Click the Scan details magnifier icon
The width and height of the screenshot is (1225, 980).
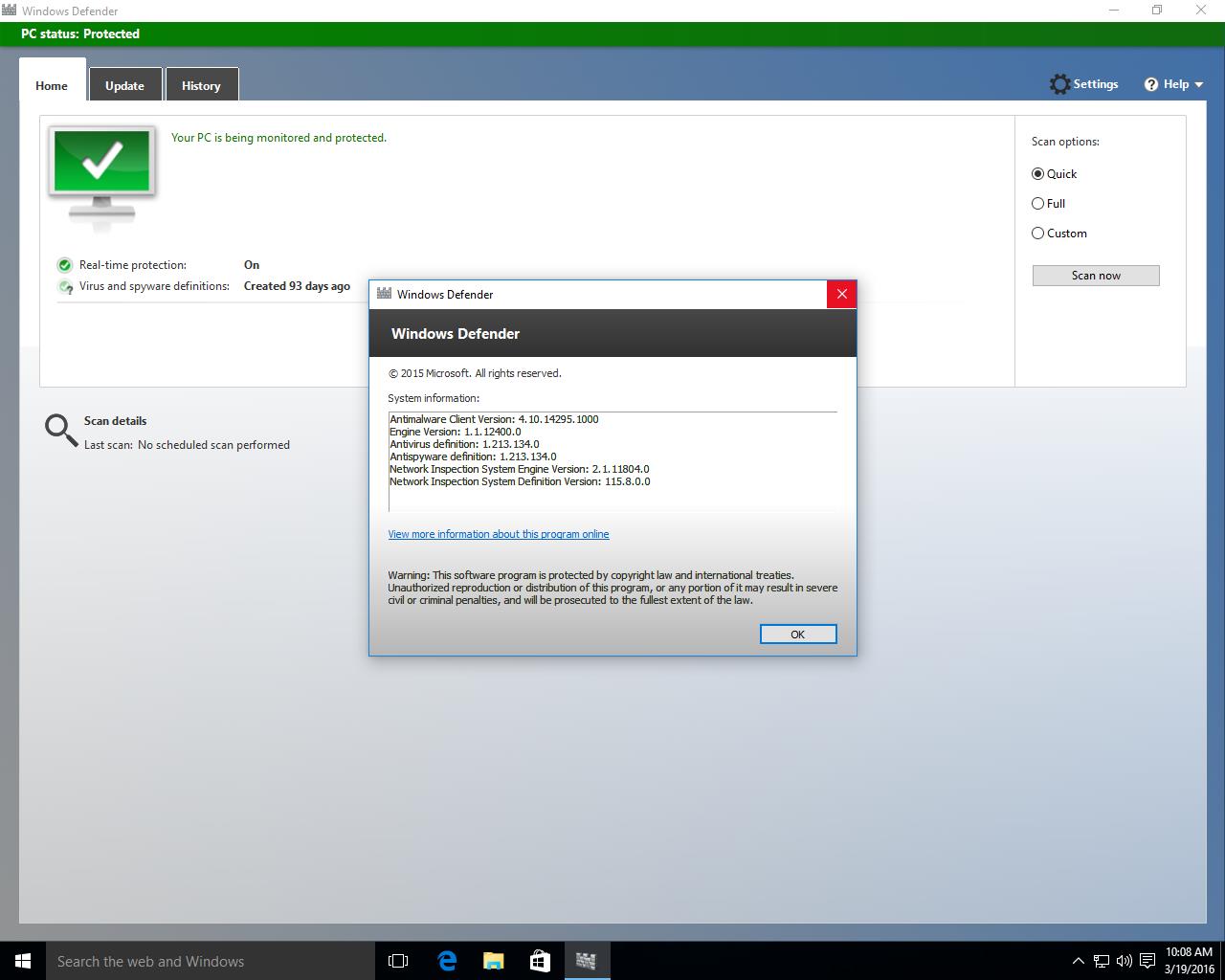point(60,430)
